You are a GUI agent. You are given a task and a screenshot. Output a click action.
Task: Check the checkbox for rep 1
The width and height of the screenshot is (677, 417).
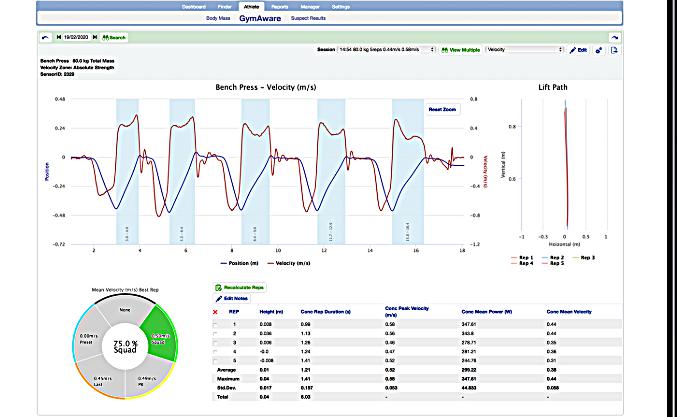point(217,322)
